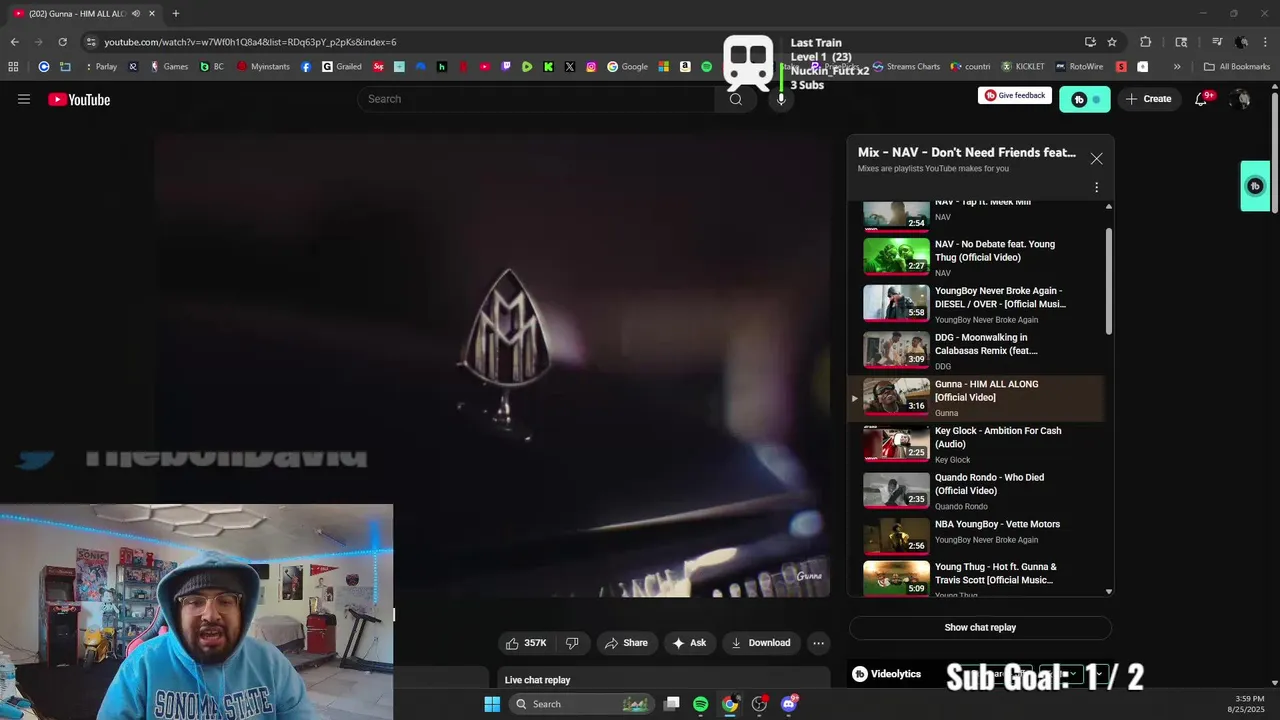Click the Ask button

690,643
